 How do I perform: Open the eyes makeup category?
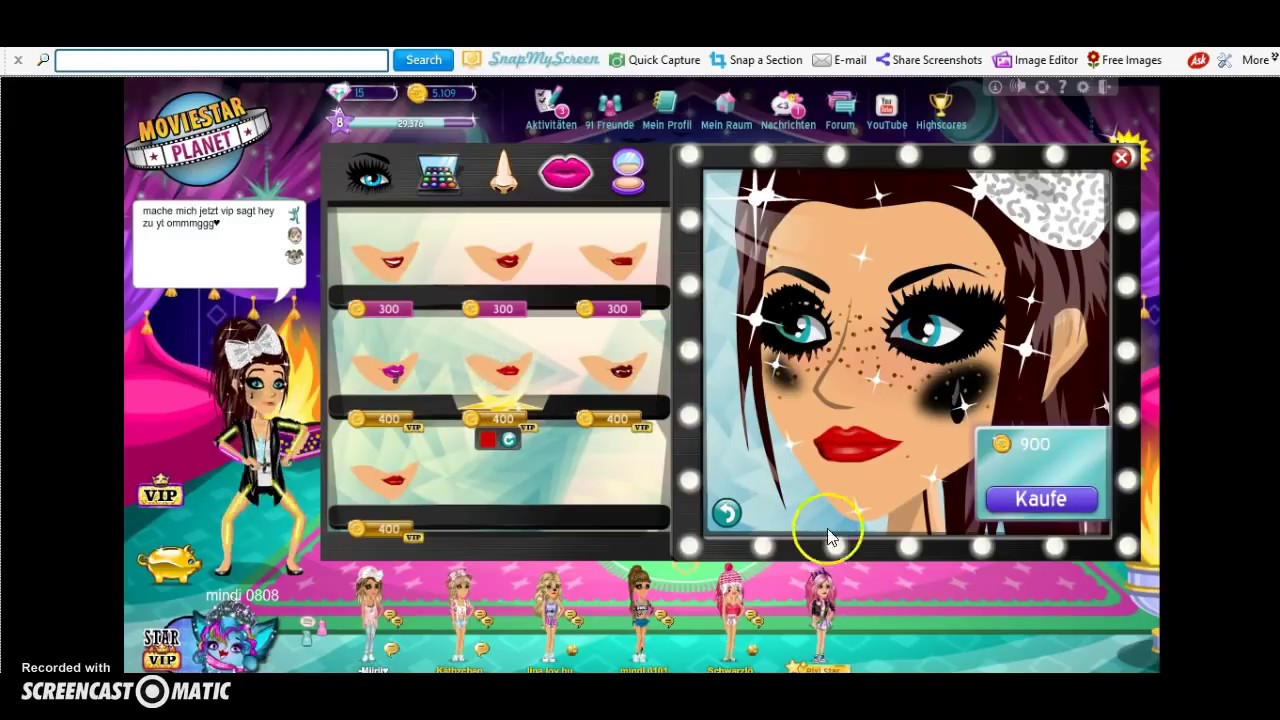(368, 174)
